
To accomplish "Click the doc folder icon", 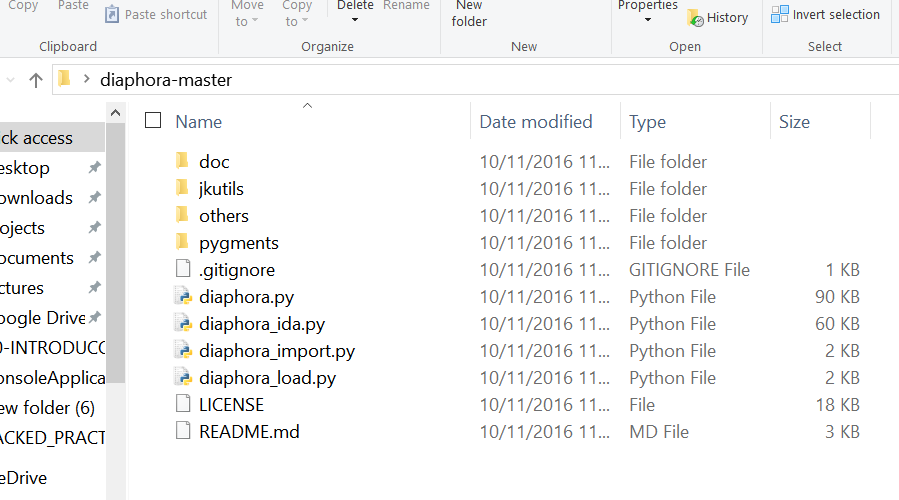I will (182, 161).
